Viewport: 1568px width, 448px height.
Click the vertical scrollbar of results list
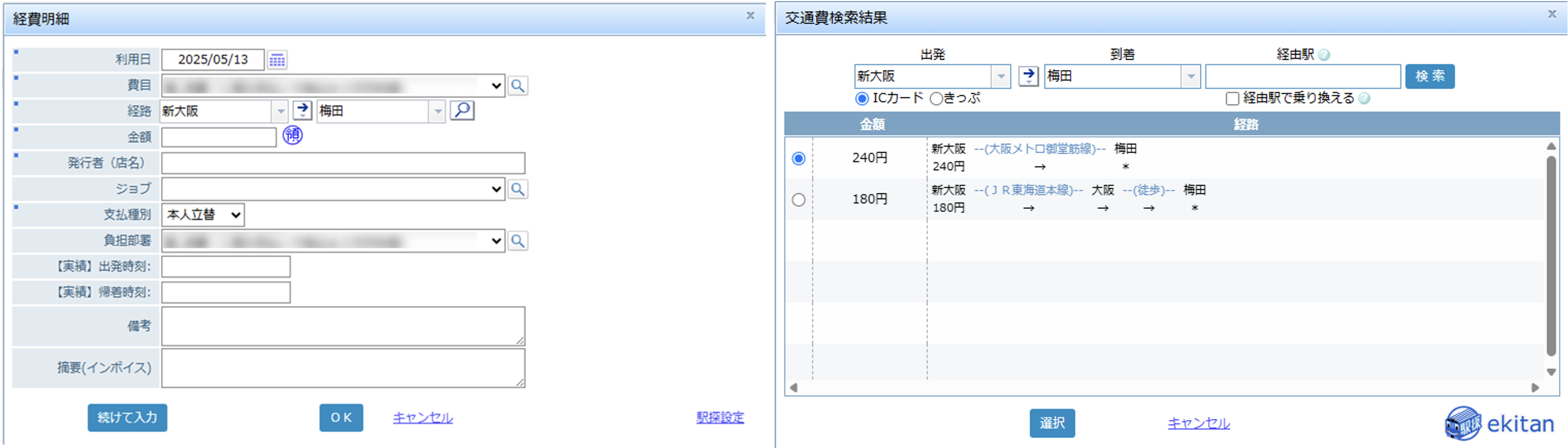coord(1551,255)
